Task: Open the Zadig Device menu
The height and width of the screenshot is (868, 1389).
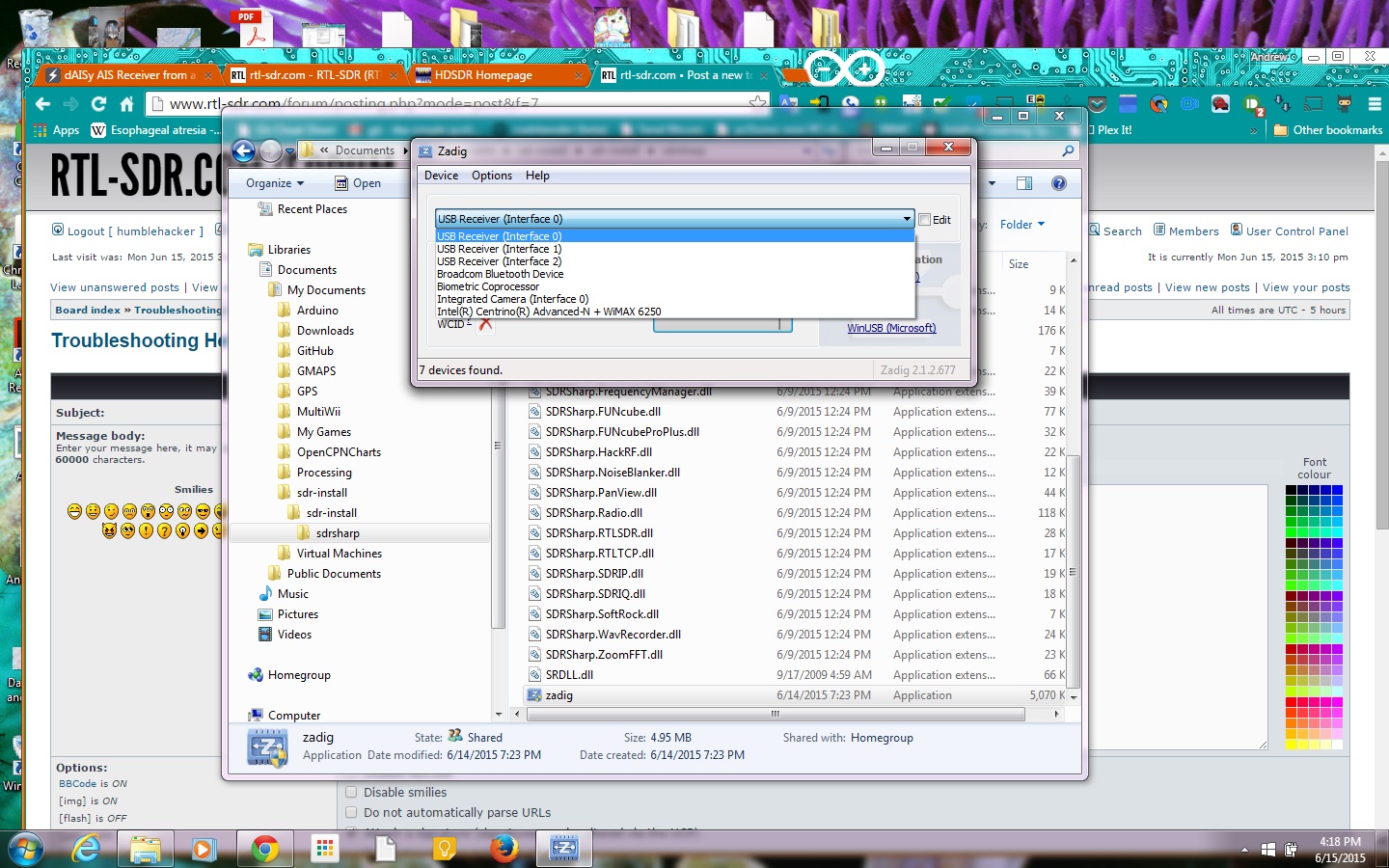Action: coord(441,176)
